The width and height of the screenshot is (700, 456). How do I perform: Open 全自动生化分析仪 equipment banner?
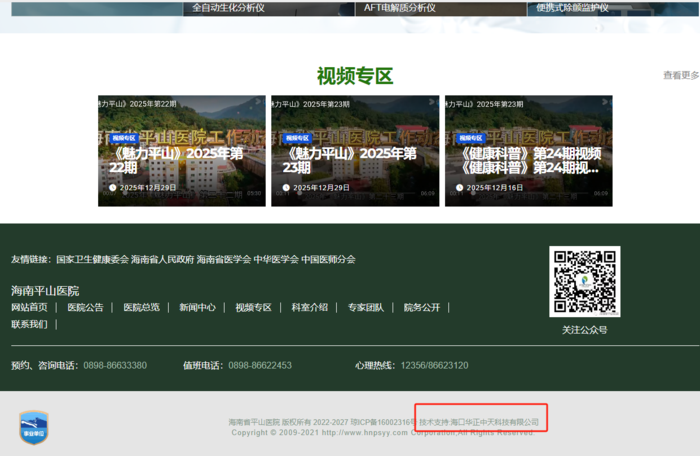[x=269, y=8]
